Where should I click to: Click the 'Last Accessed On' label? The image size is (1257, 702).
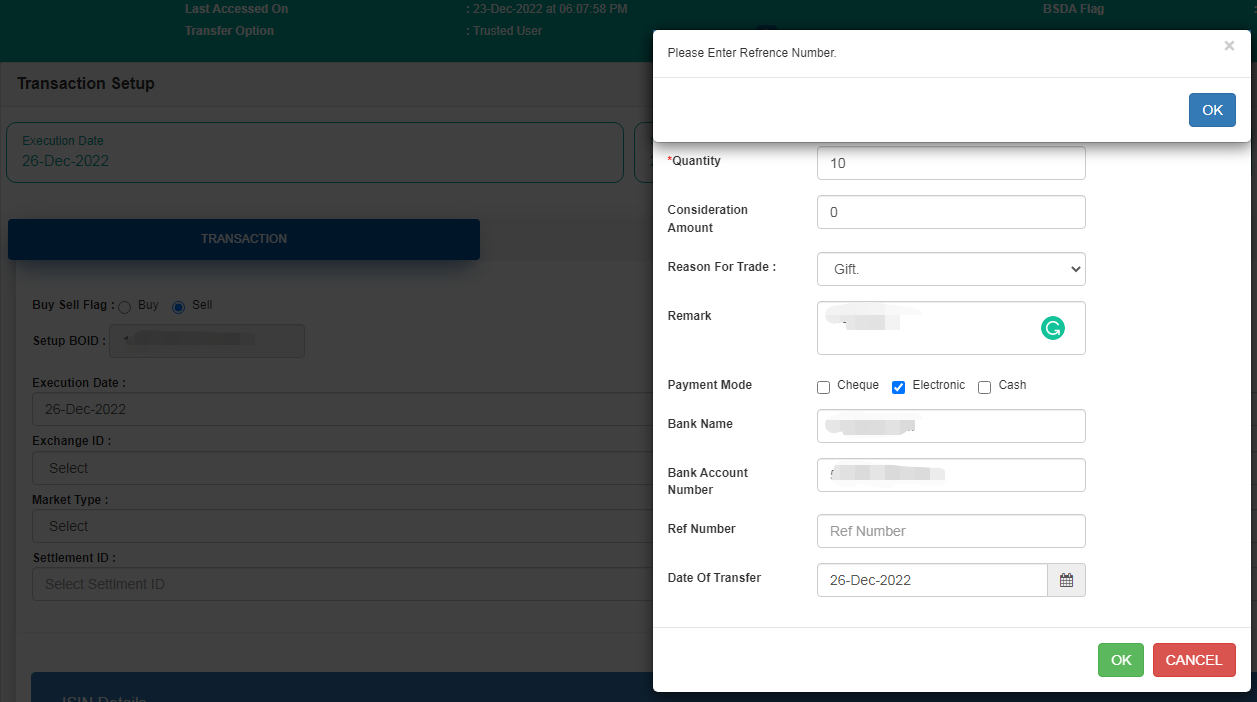tap(236, 9)
